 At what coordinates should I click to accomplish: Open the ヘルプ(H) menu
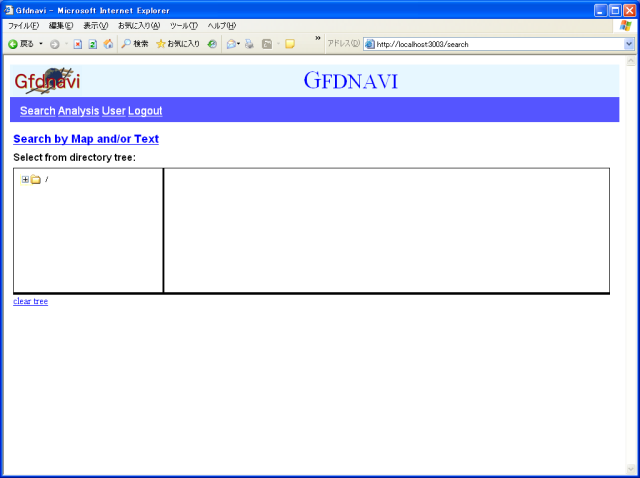[222, 26]
